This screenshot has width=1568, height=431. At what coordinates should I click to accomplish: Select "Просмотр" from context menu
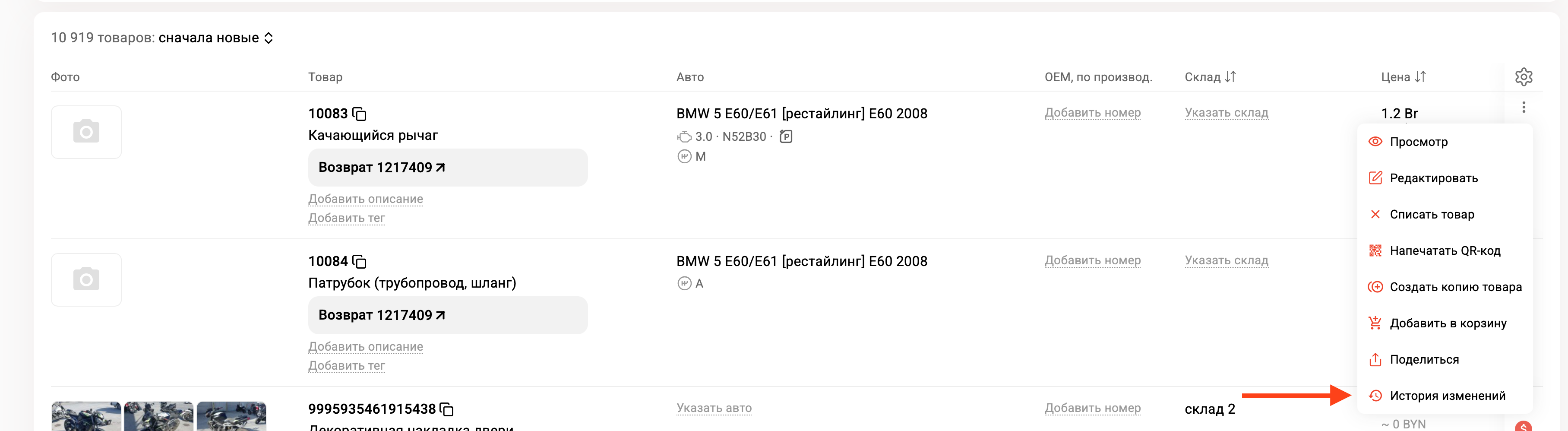coord(1418,142)
